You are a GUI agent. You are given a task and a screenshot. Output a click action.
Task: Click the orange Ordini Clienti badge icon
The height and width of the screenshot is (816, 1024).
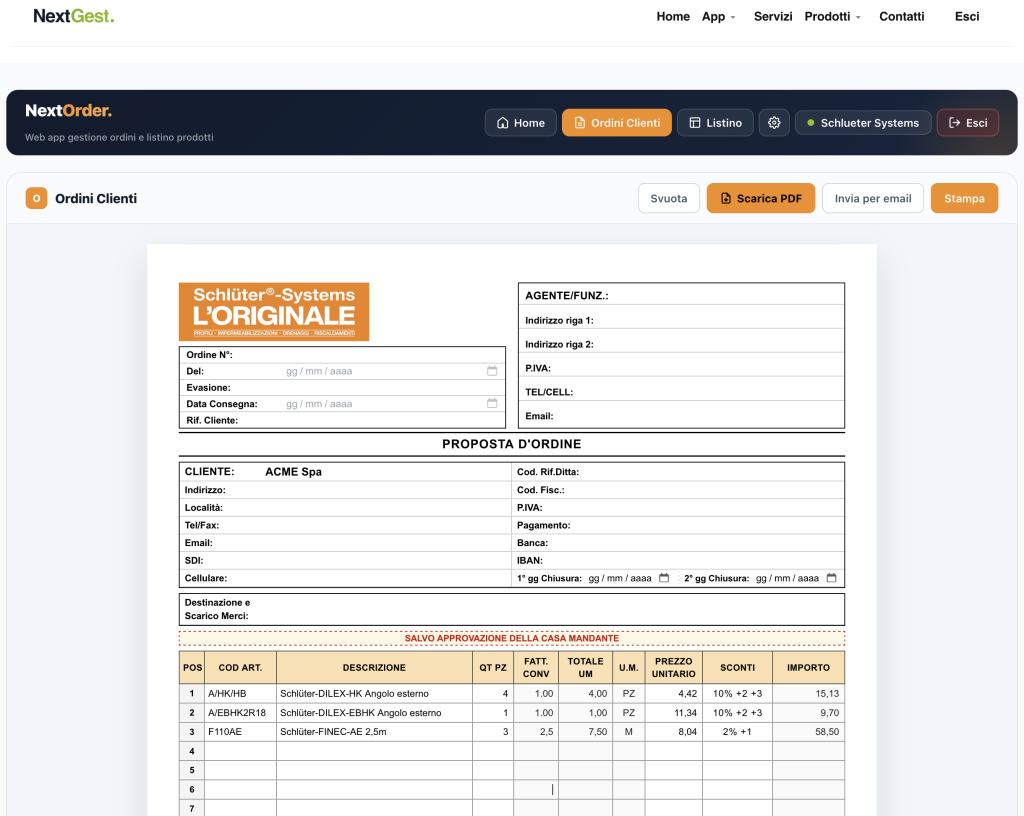pyautogui.click(x=37, y=198)
